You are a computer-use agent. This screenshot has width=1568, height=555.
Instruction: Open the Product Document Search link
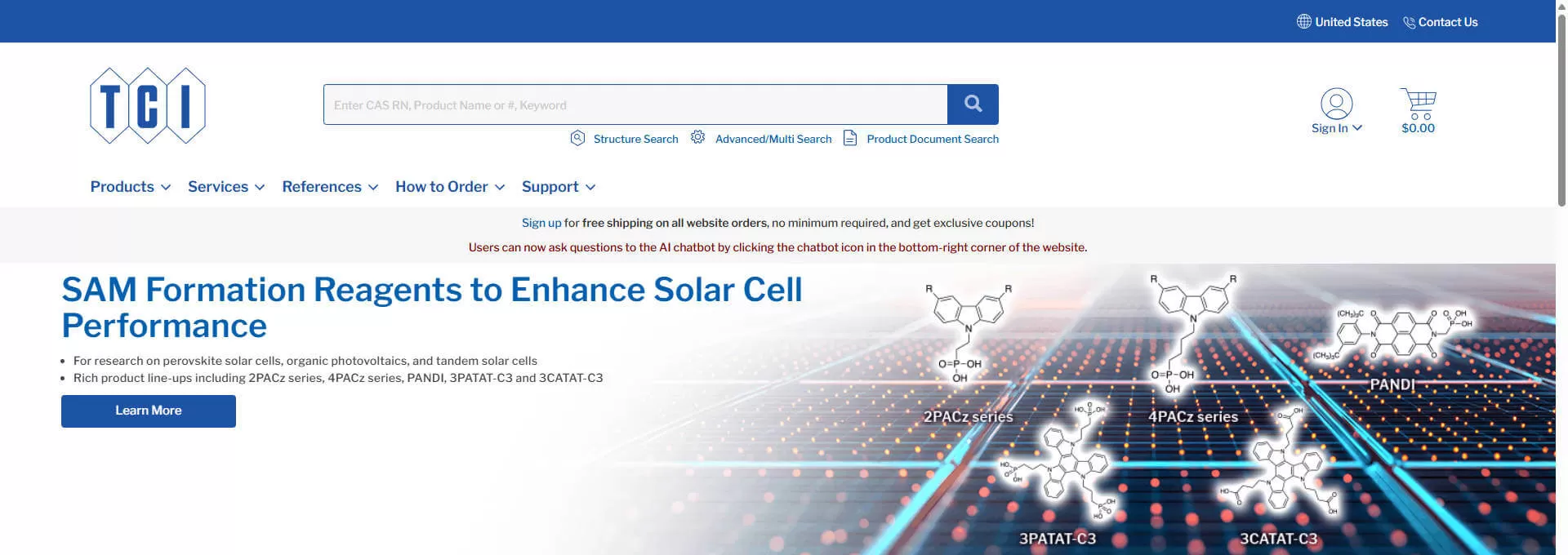[x=933, y=139]
